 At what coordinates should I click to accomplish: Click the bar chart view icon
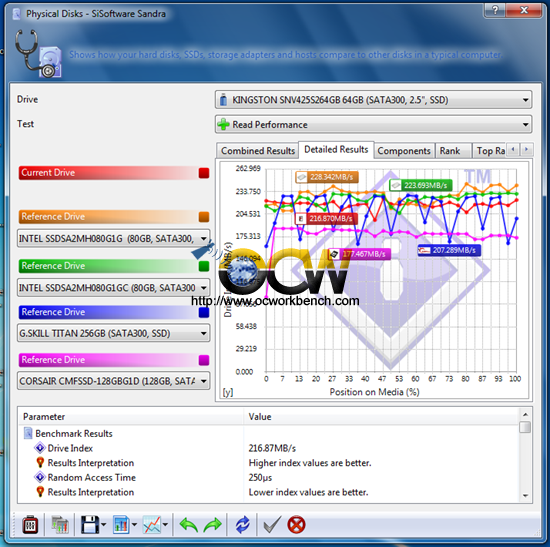coord(121,525)
